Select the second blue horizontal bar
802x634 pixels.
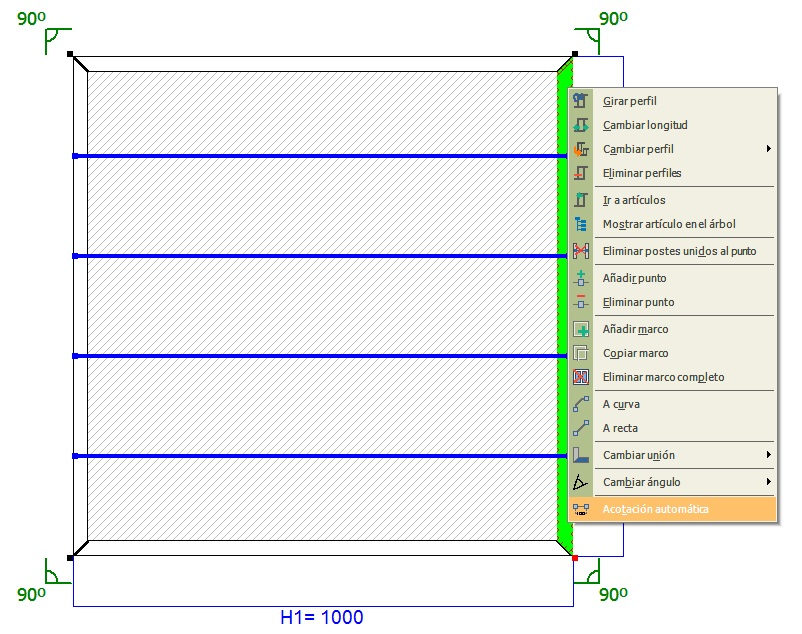320,256
